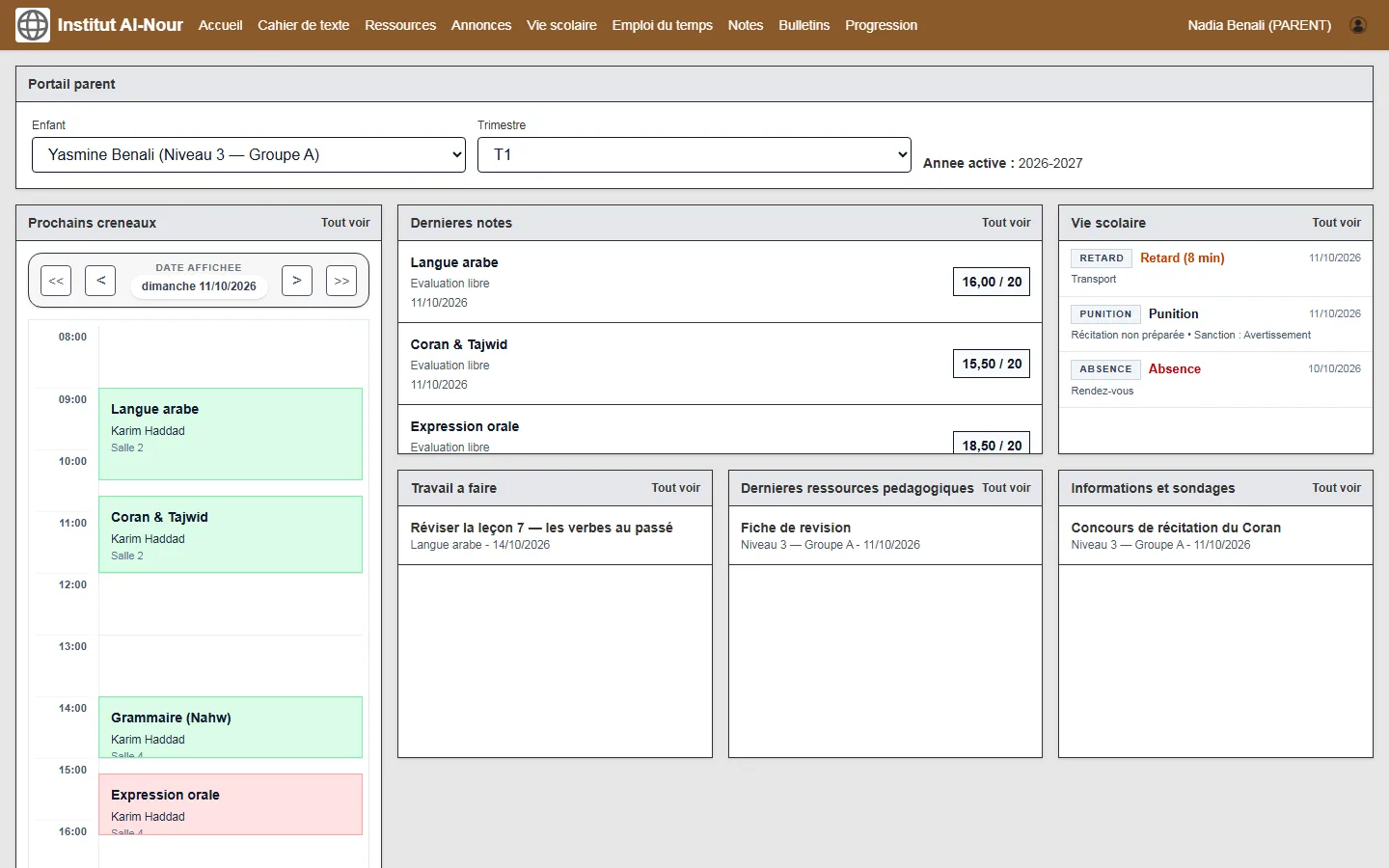Image resolution: width=1389 pixels, height=868 pixels.
Task: Open the user profile avatar icon
Action: click(x=1358, y=25)
